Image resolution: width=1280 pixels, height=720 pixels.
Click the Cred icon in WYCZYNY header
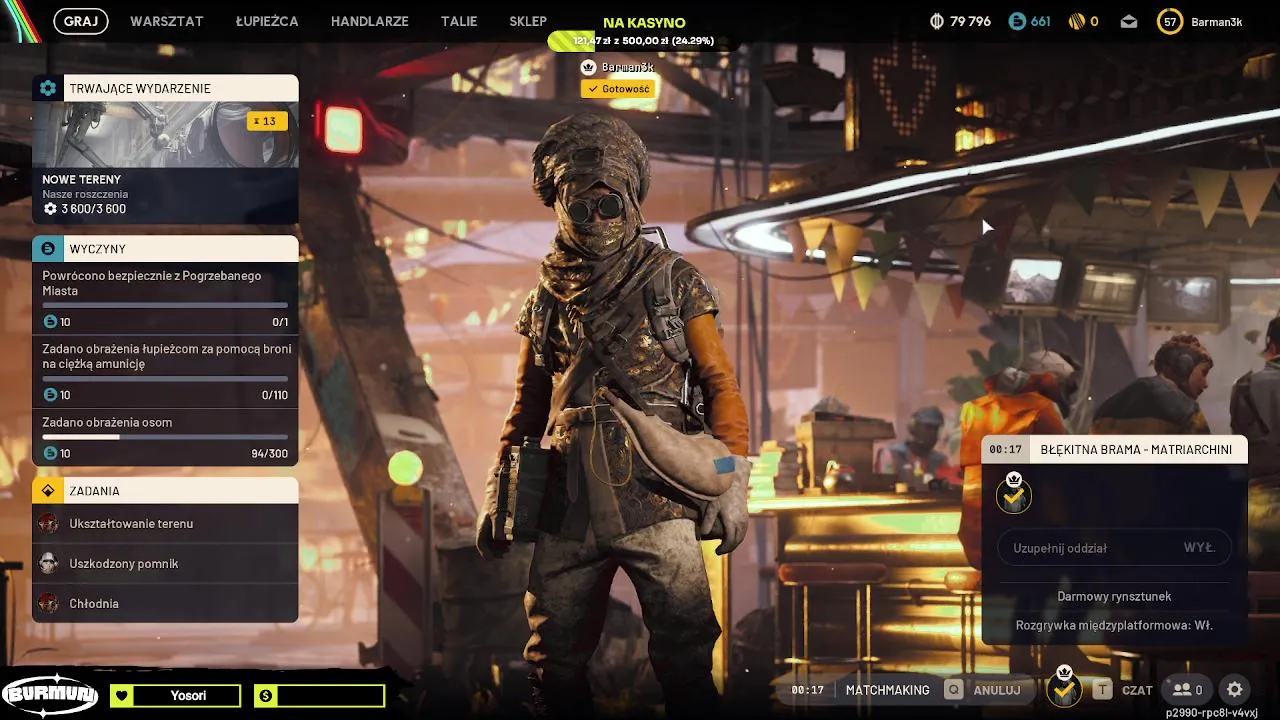click(x=47, y=248)
